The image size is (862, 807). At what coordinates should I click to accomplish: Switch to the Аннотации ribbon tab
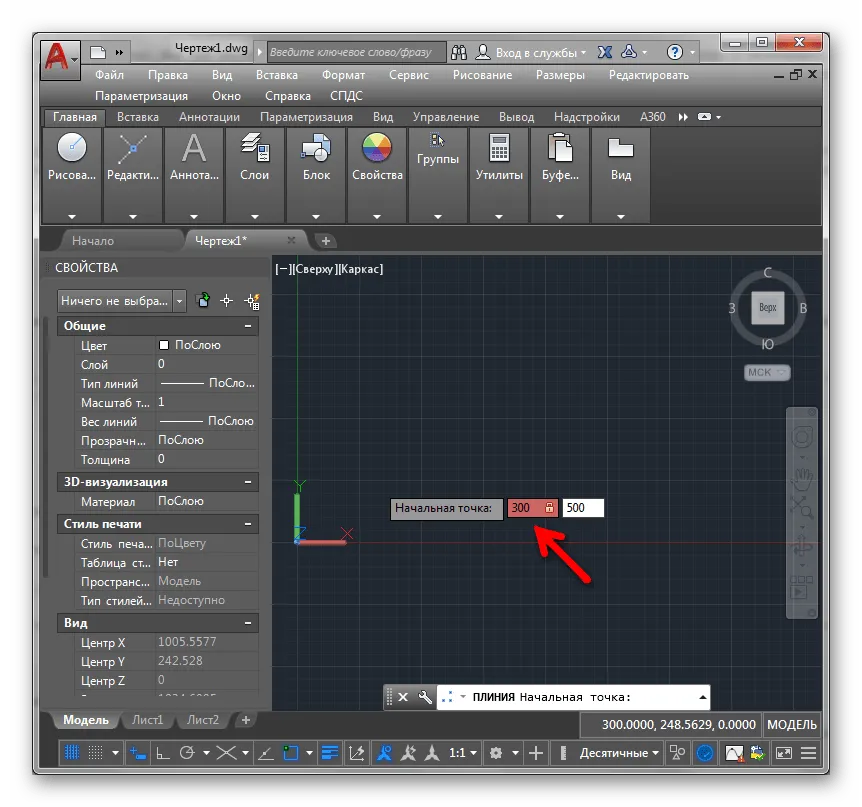pos(209,117)
